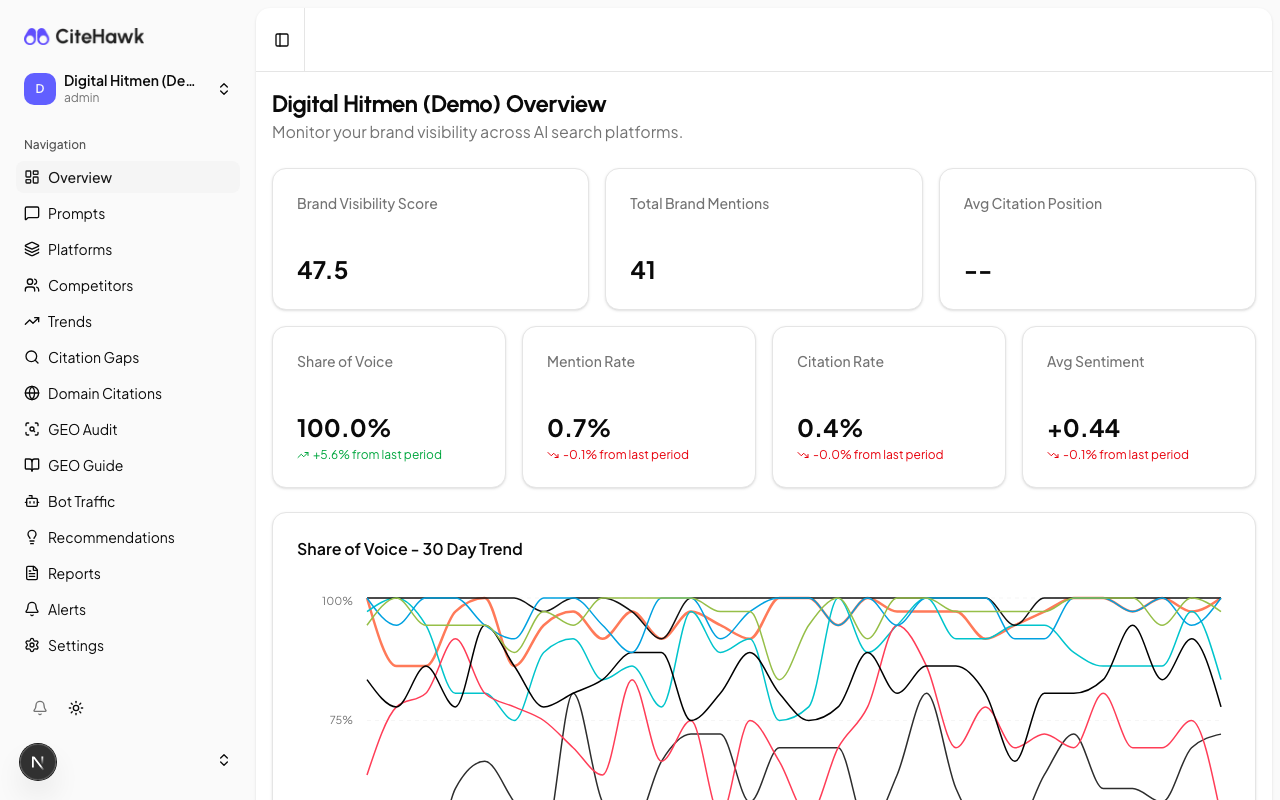This screenshot has height=800, width=1280.
Task: Open the Recommendations page
Action: 111,537
